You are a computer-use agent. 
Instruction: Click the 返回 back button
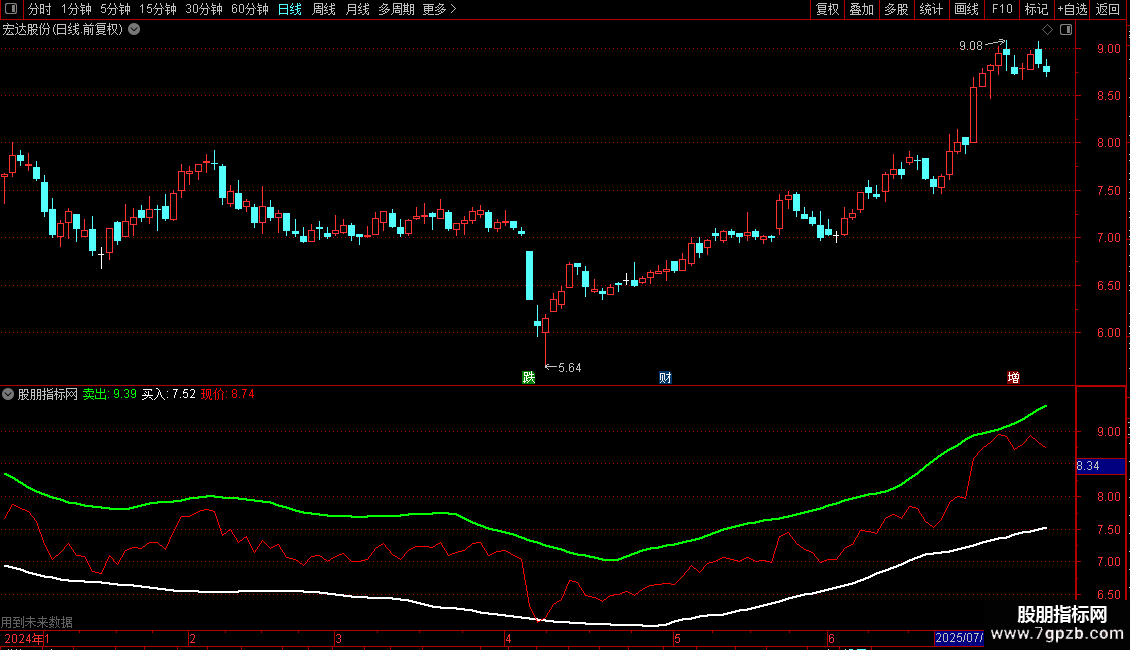[1108, 9]
